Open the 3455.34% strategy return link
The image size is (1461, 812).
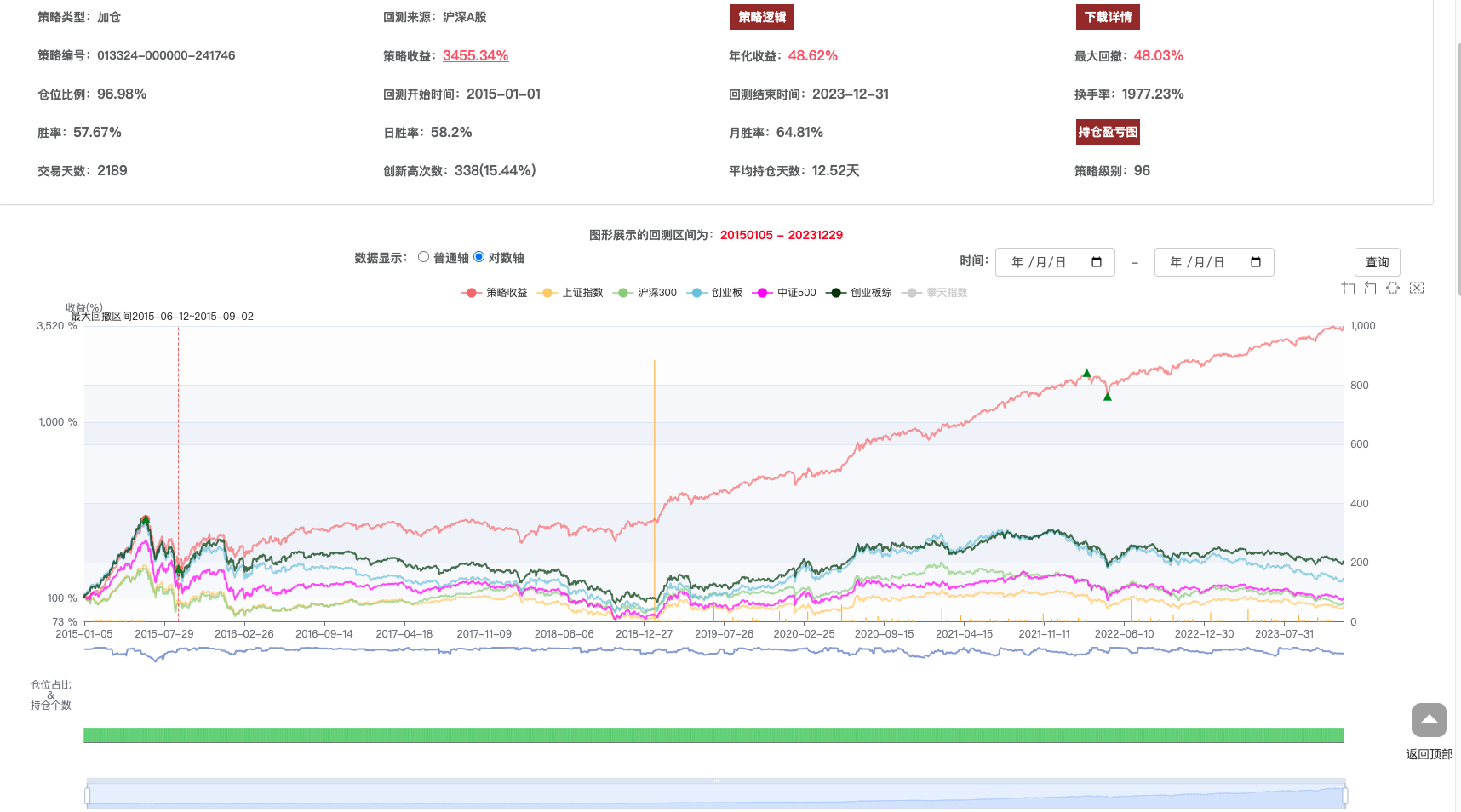(x=475, y=55)
